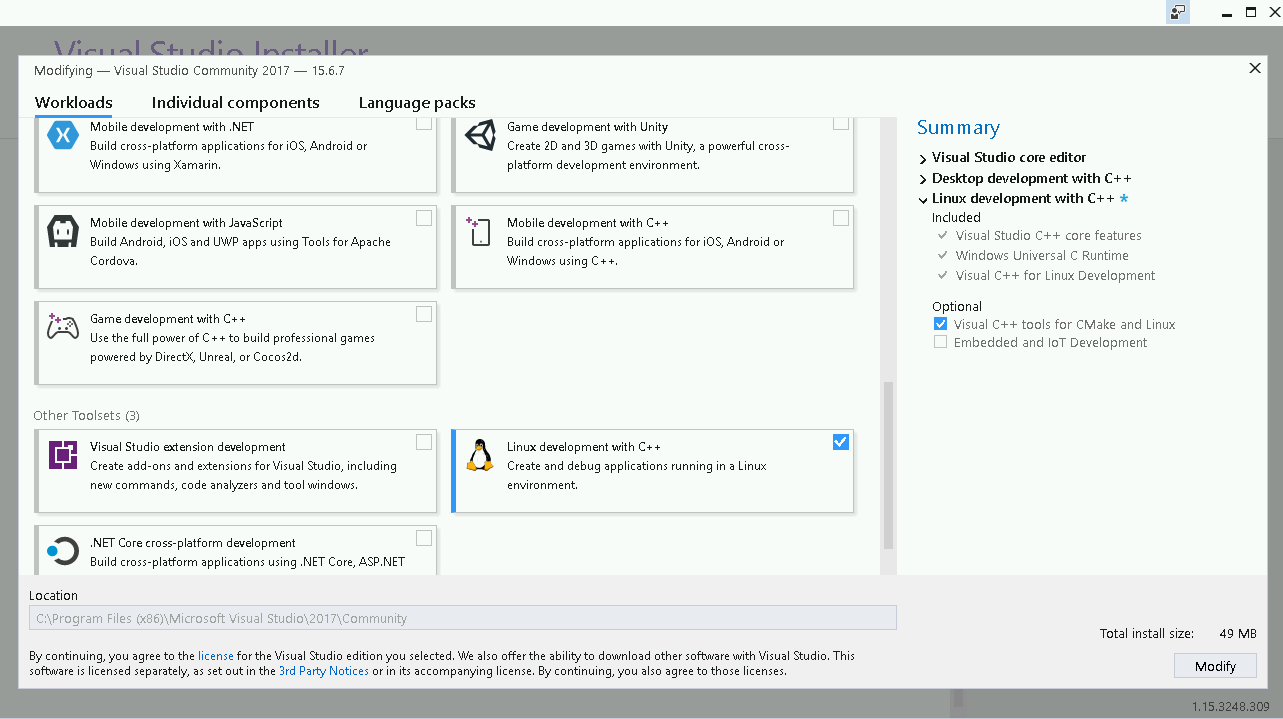
Task: Click the Included section label
Action: click(x=956, y=218)
